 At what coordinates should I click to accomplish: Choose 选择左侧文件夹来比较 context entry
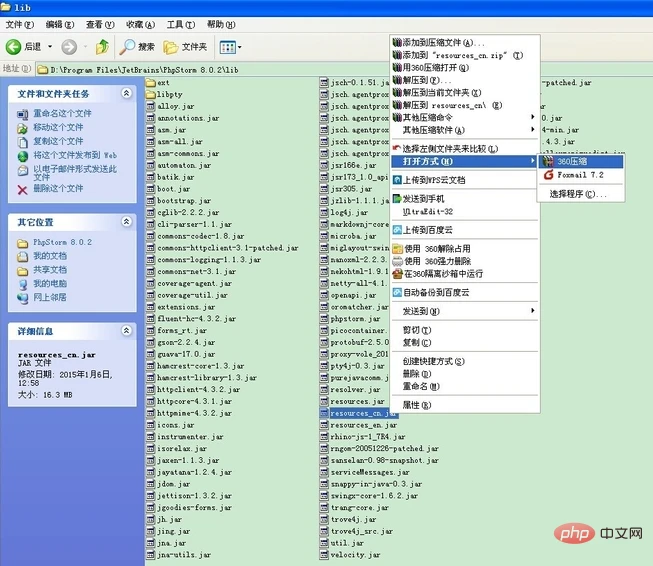pos(464,149)
